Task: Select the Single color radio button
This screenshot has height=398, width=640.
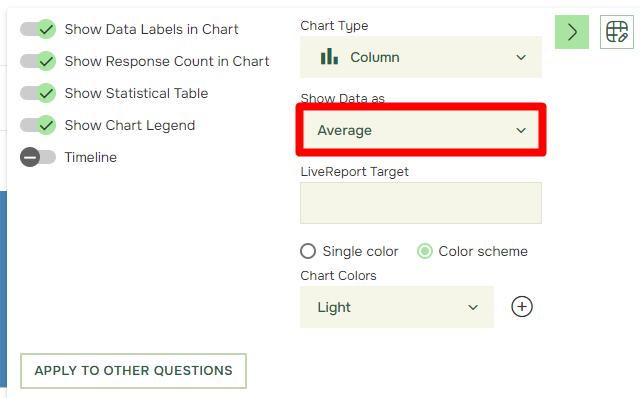Action: click(308, 251)
